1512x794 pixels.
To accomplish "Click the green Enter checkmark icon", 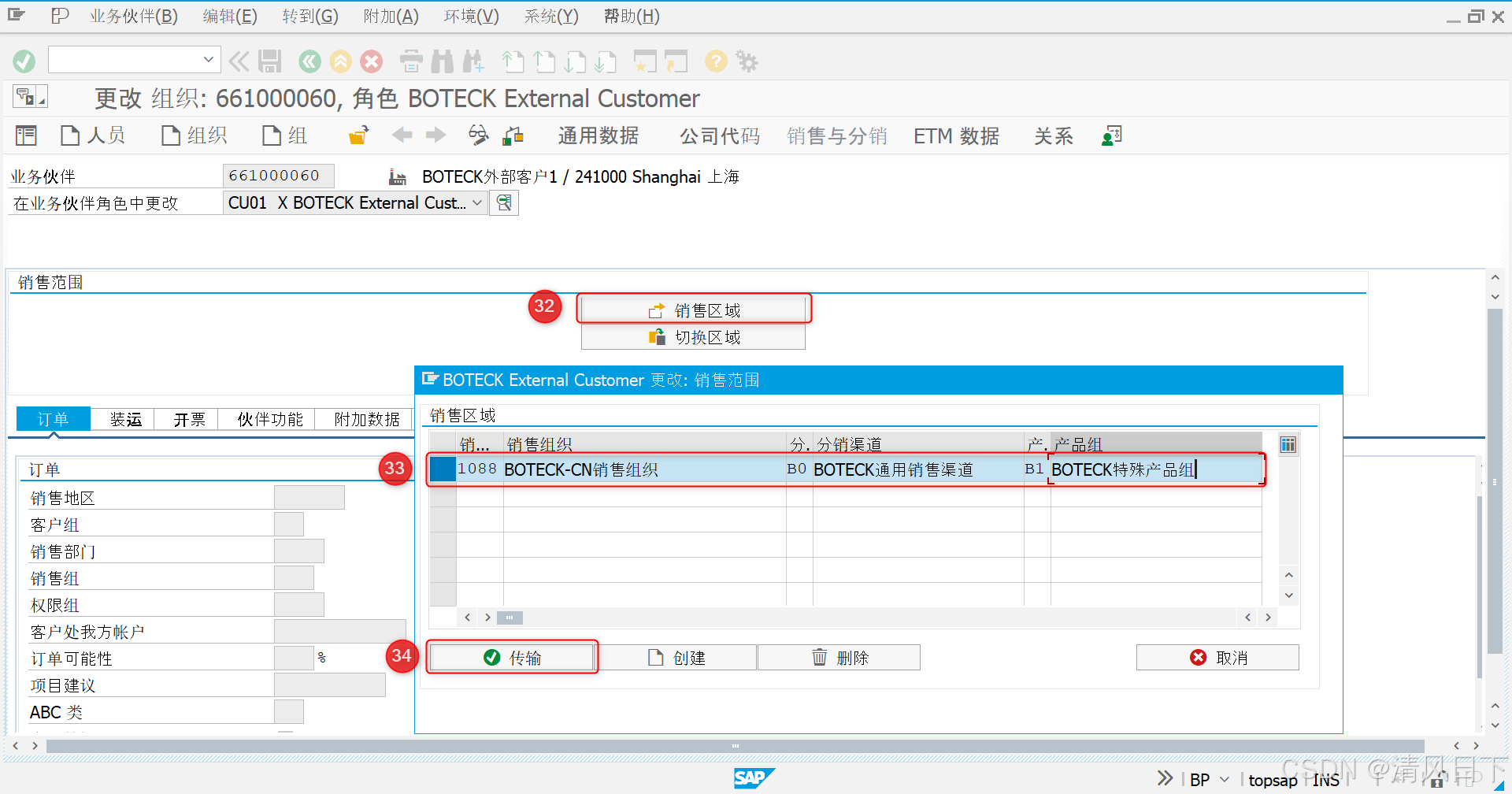I will point(23,61).
